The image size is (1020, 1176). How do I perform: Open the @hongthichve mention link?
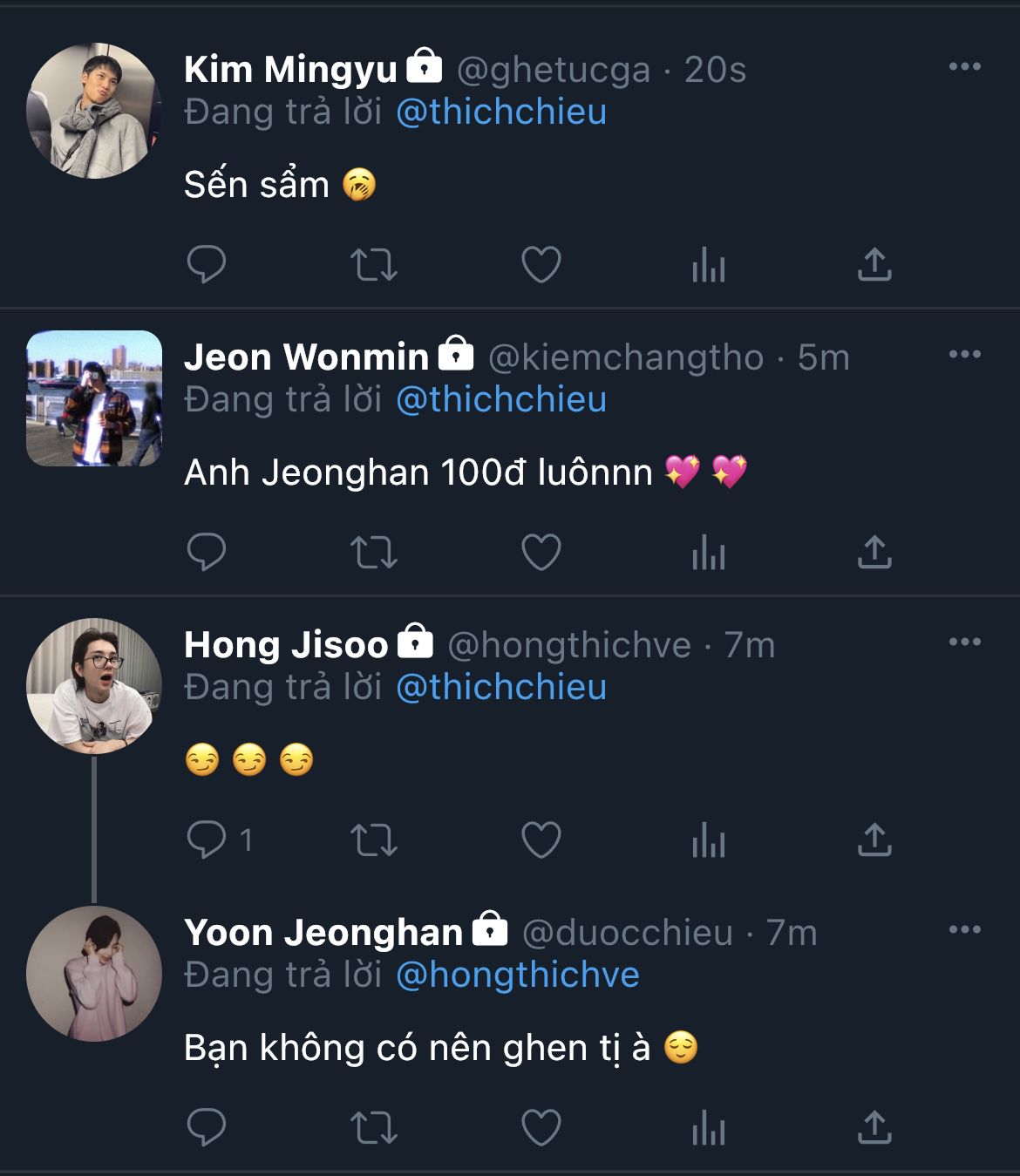pos(518,975)
